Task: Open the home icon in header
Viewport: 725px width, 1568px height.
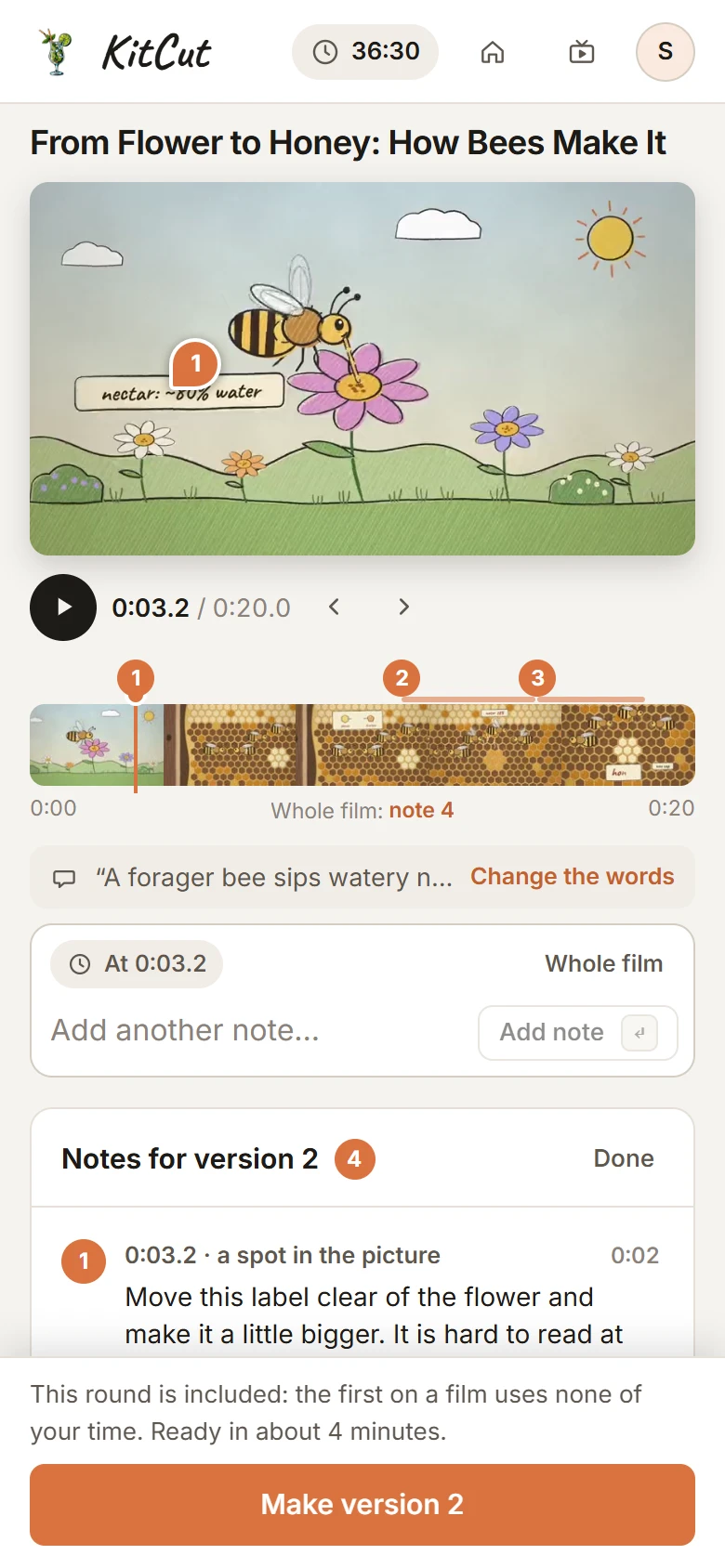Action: pos(493,52)
